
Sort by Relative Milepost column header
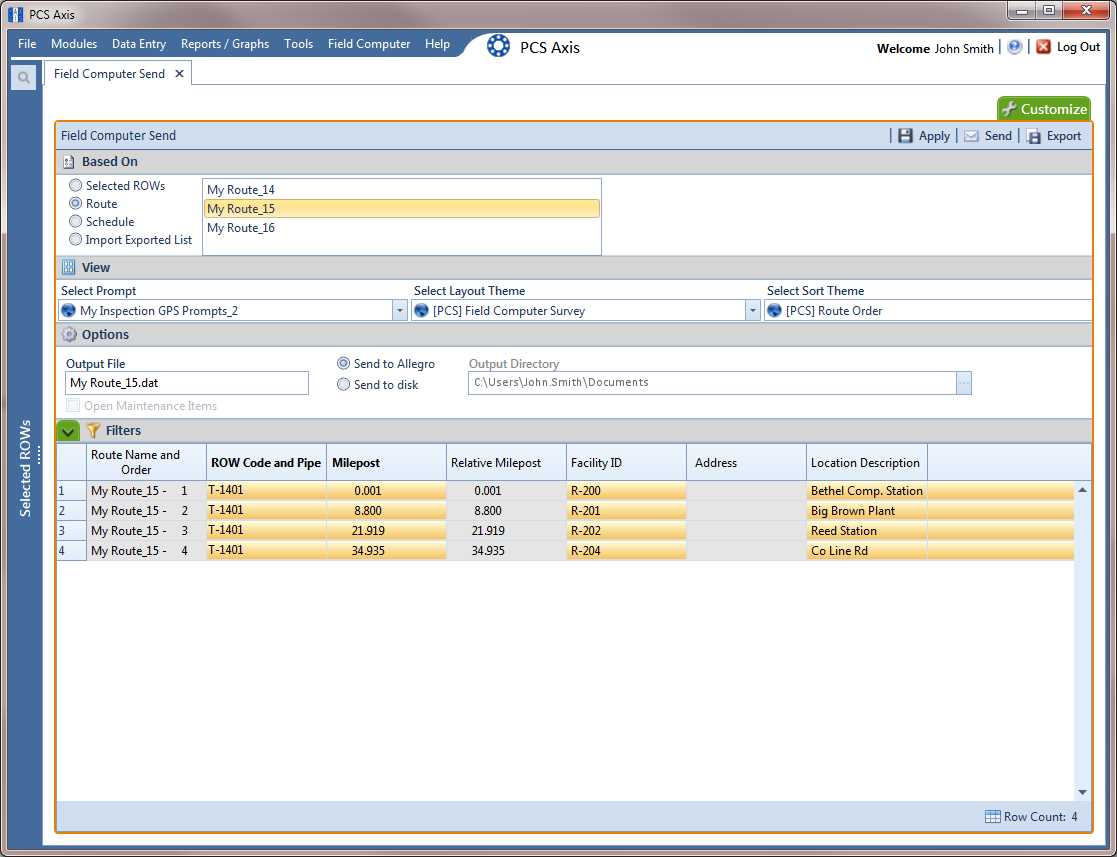506,462
